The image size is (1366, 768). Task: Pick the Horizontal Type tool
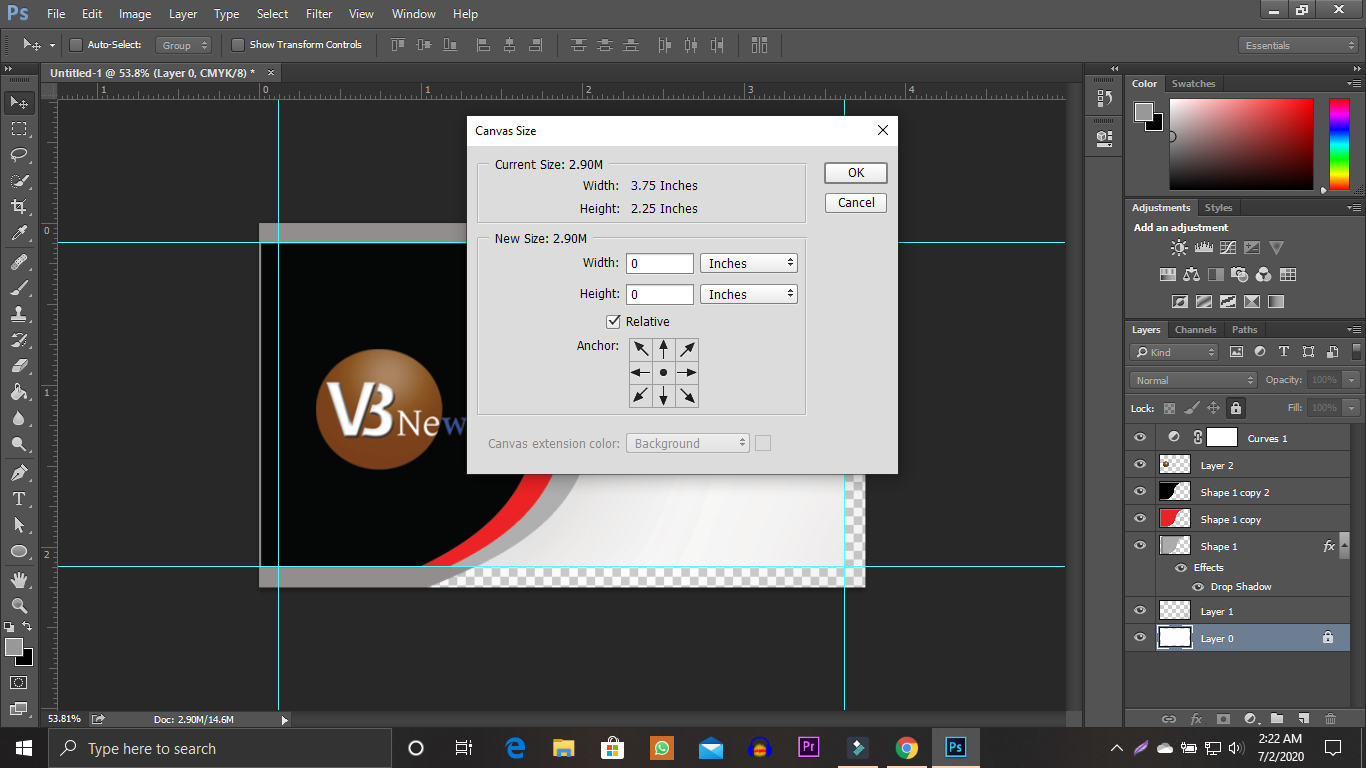[19, 499]
